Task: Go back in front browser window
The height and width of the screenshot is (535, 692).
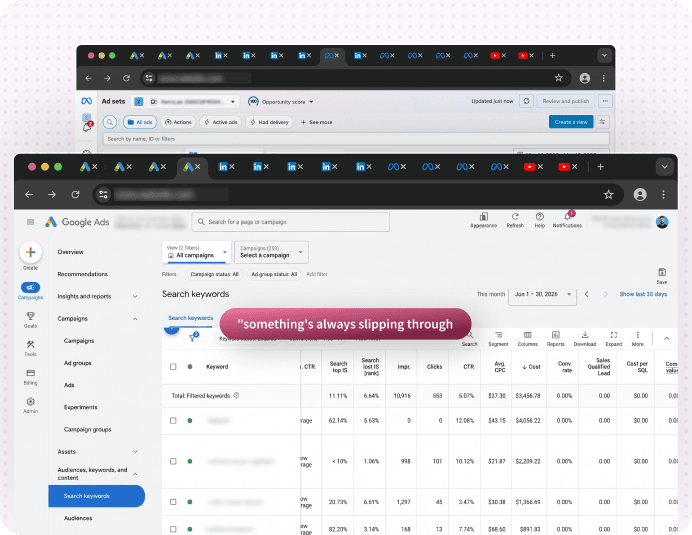Action: (x=29, y=195)
